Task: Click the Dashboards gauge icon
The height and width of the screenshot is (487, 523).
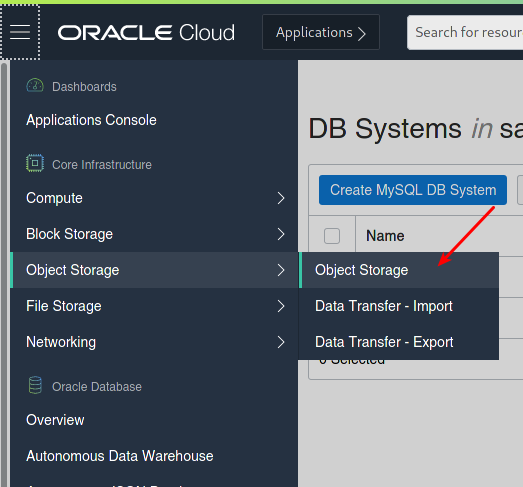Action: pos(35,86)
